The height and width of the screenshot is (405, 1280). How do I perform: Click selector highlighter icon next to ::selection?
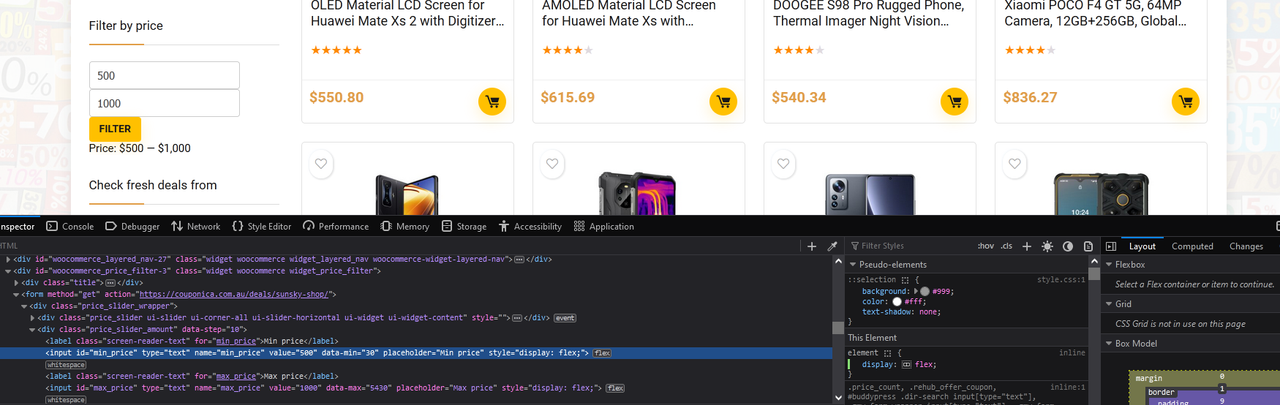pyautogui.click(x=905, y=281)
